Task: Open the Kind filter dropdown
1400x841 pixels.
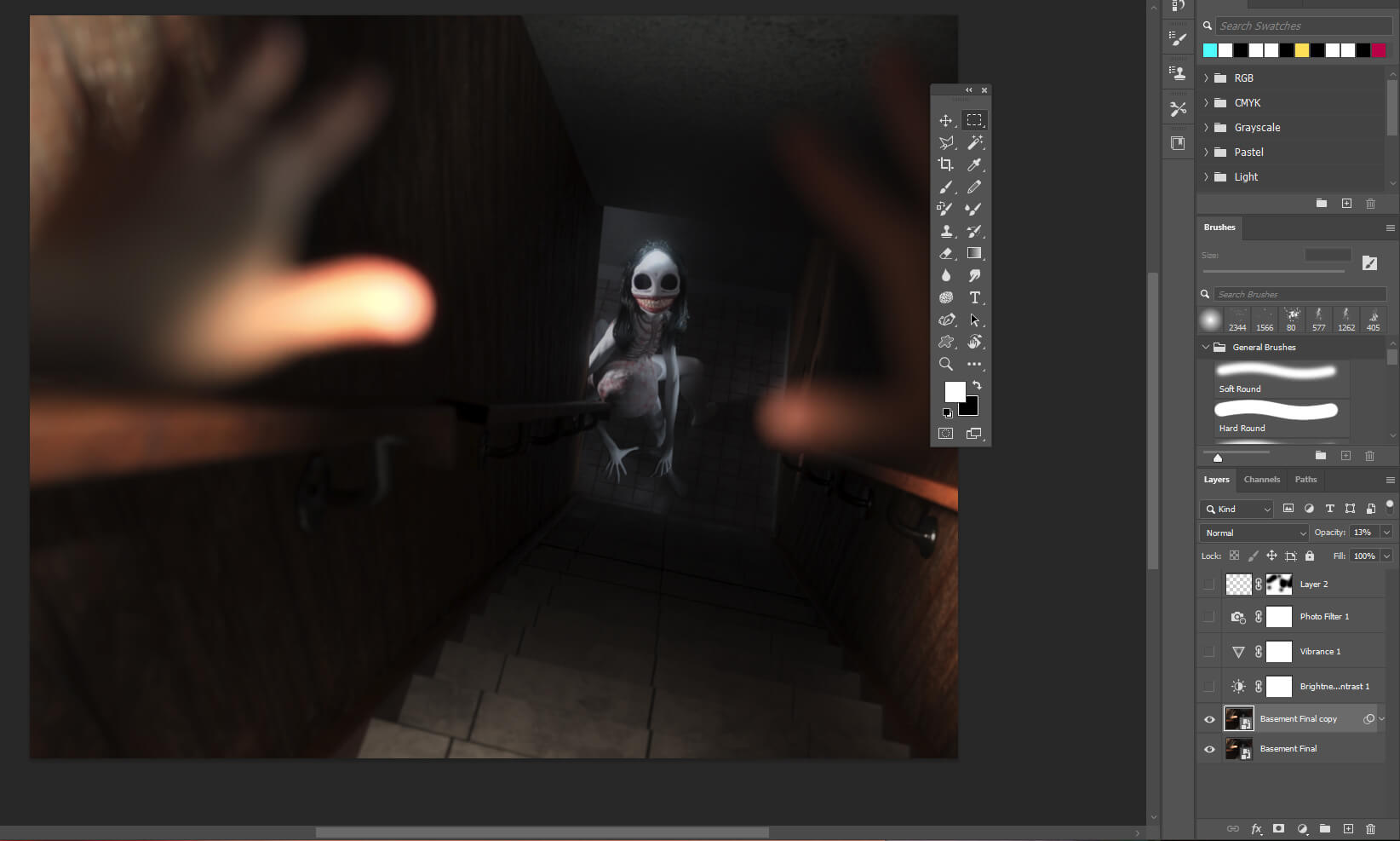Action: pos(1236,509)
